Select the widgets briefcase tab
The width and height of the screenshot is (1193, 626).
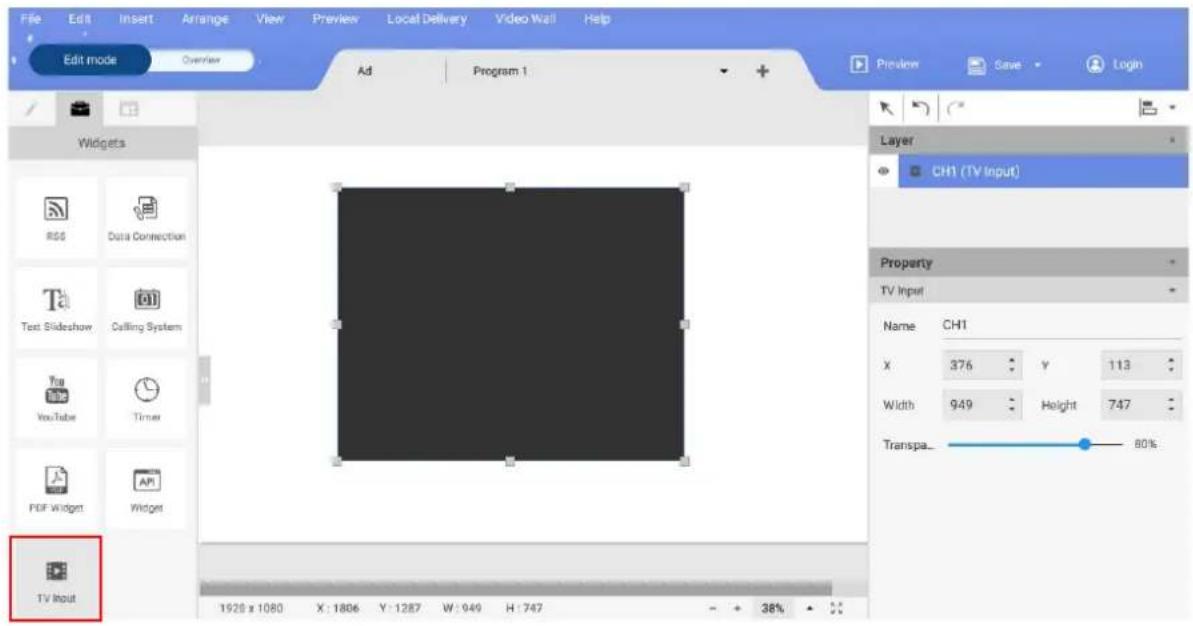[x=80, y=110]
